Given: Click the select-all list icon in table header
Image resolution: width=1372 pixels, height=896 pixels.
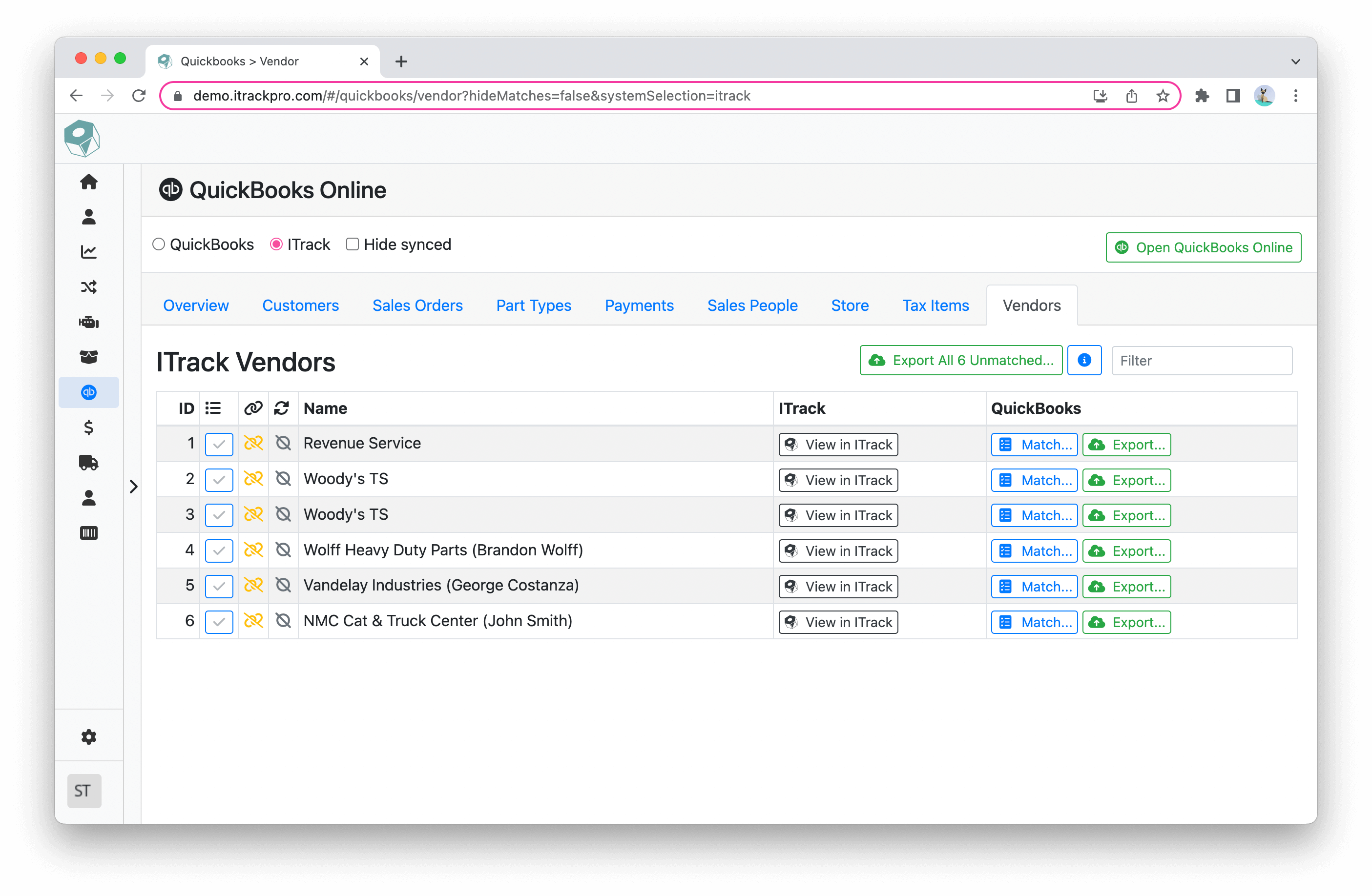Looking at the screenshot, I should pos(213,408).
